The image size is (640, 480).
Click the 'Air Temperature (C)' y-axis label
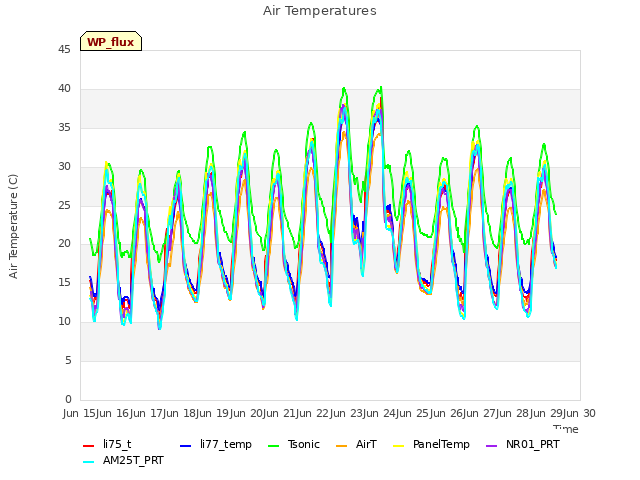(x=13, y=227)
